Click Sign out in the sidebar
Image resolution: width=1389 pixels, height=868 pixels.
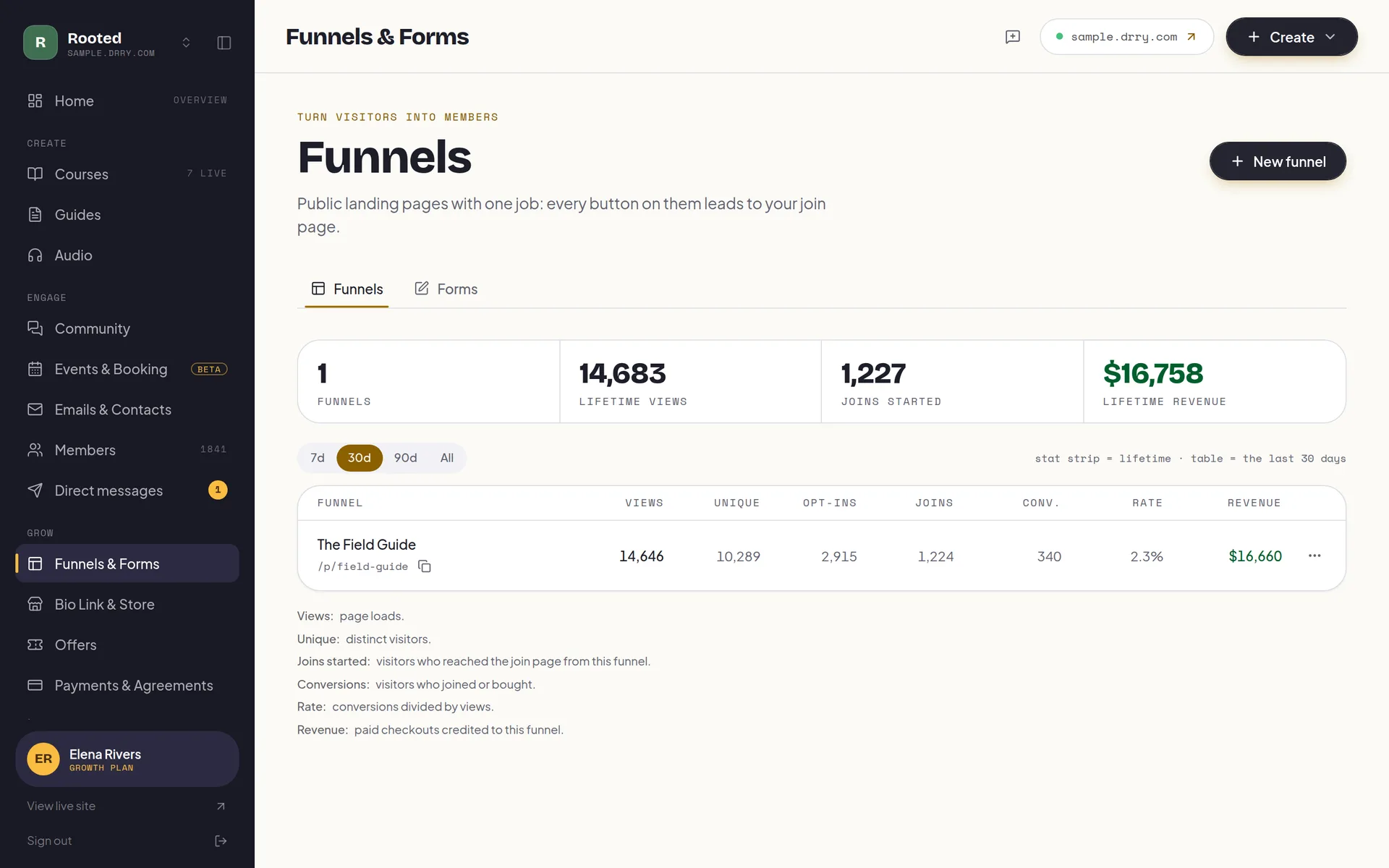click(127, 841)
